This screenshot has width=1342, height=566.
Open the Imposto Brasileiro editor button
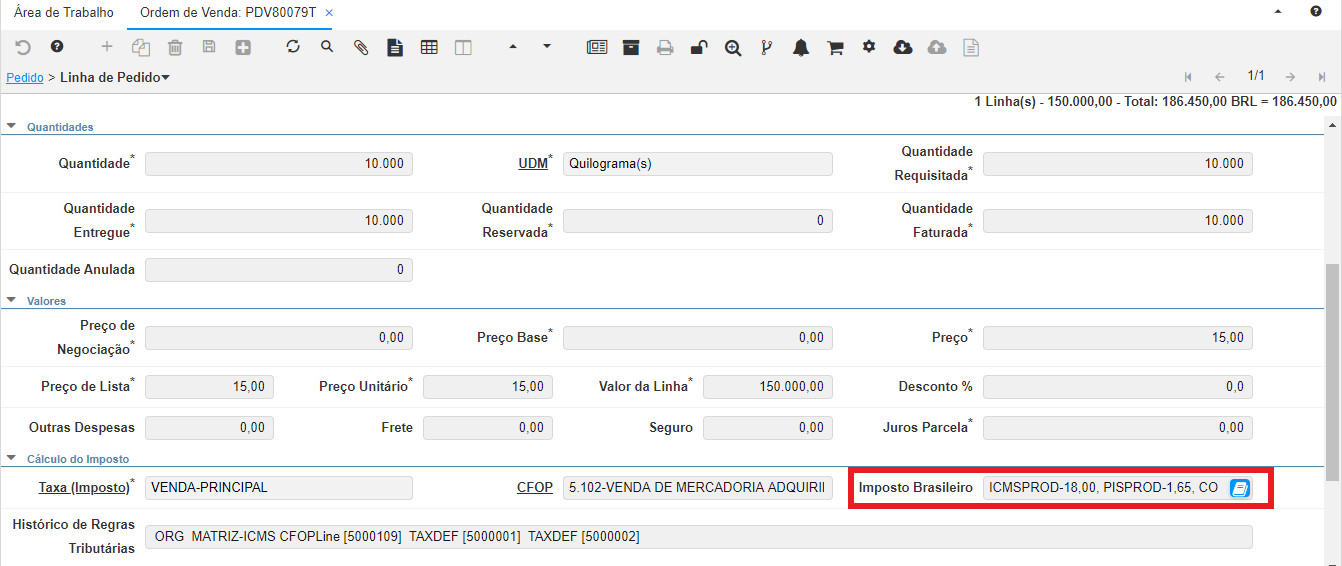click(x=1240, y=488)
